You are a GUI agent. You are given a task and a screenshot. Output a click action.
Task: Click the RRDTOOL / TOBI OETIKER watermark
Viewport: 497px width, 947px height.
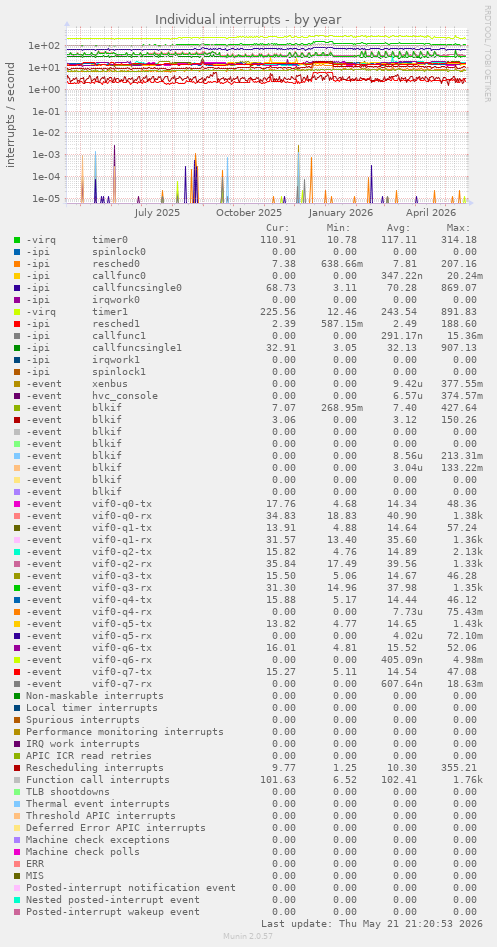click(x=487, y=53)
